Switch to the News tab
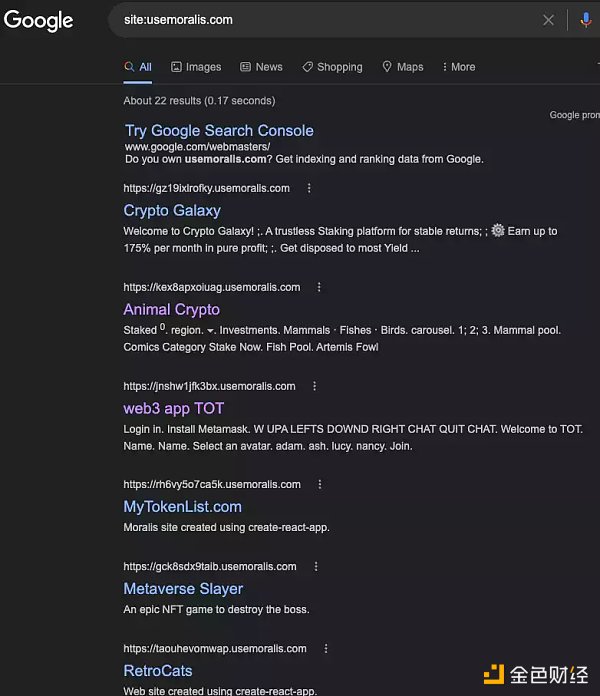Image resolution: width=600 pixels, height=696 pixels. pos(261,67)
